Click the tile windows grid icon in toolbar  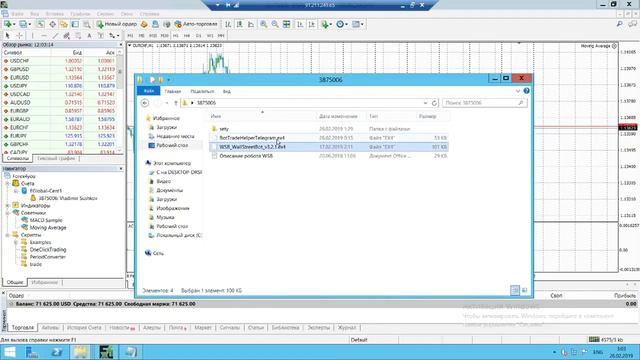(x=287, y=24)
